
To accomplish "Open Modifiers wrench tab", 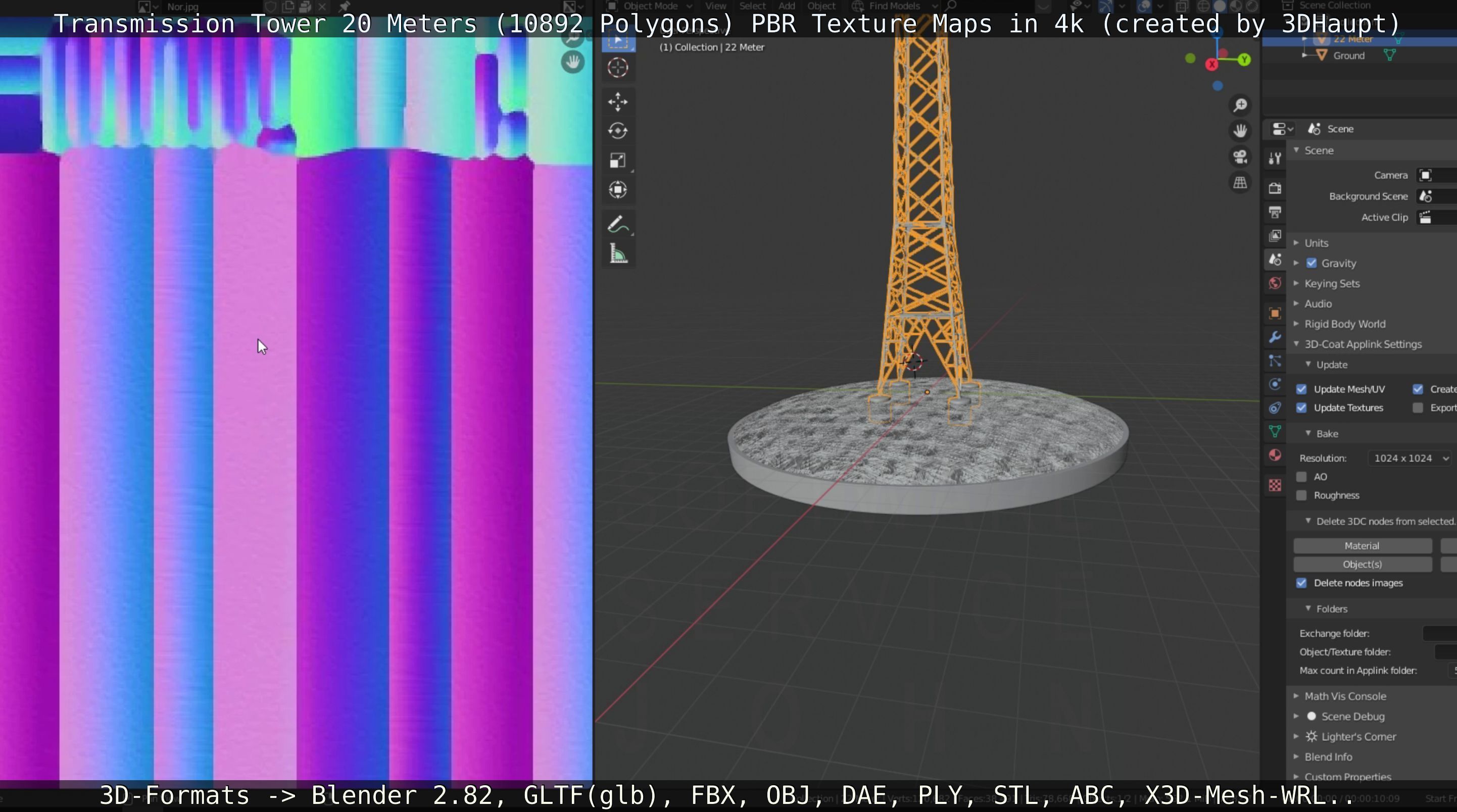I will 1275,337.
